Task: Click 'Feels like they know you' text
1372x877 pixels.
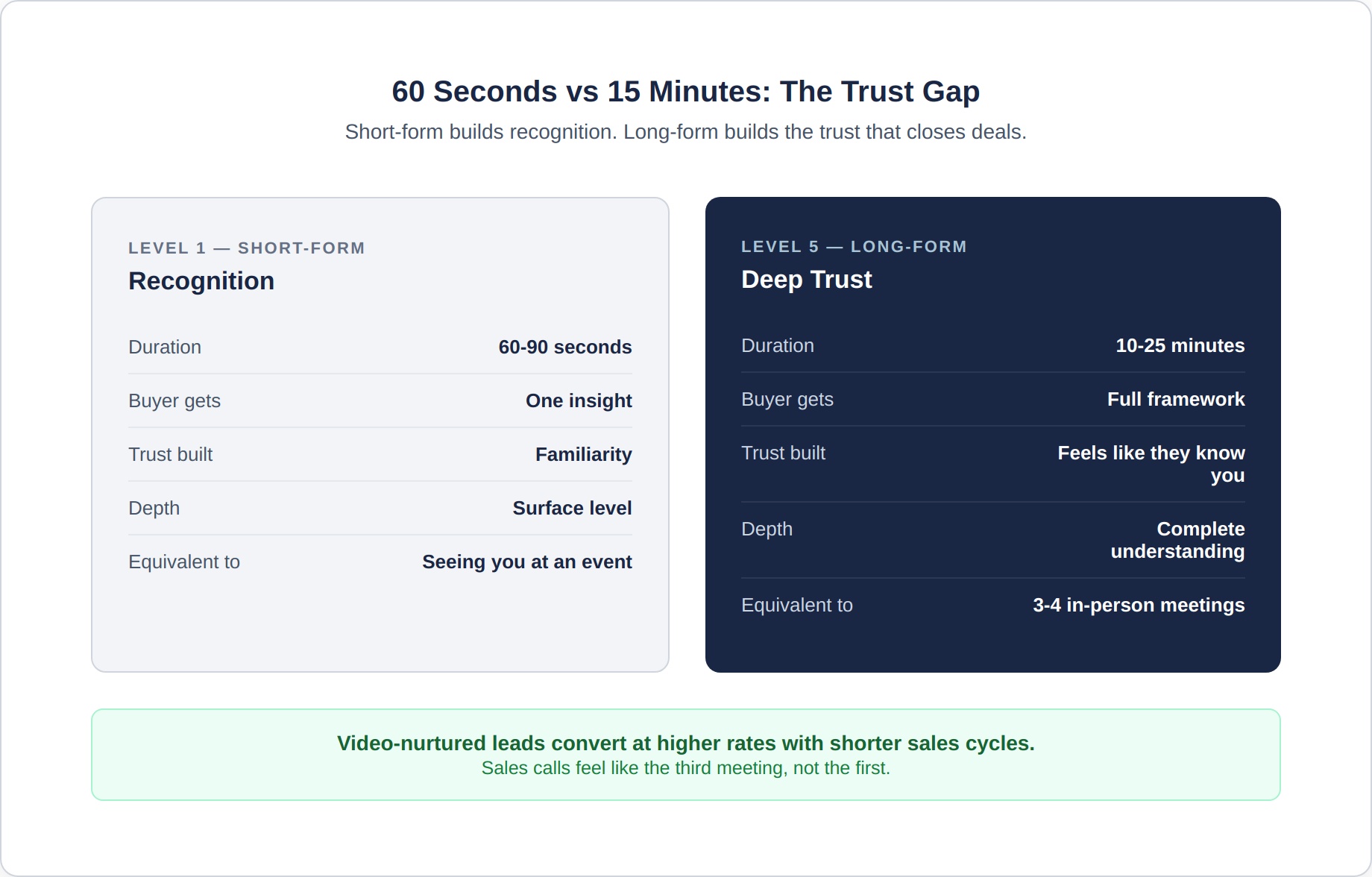Action: (x=1151, y=464)
